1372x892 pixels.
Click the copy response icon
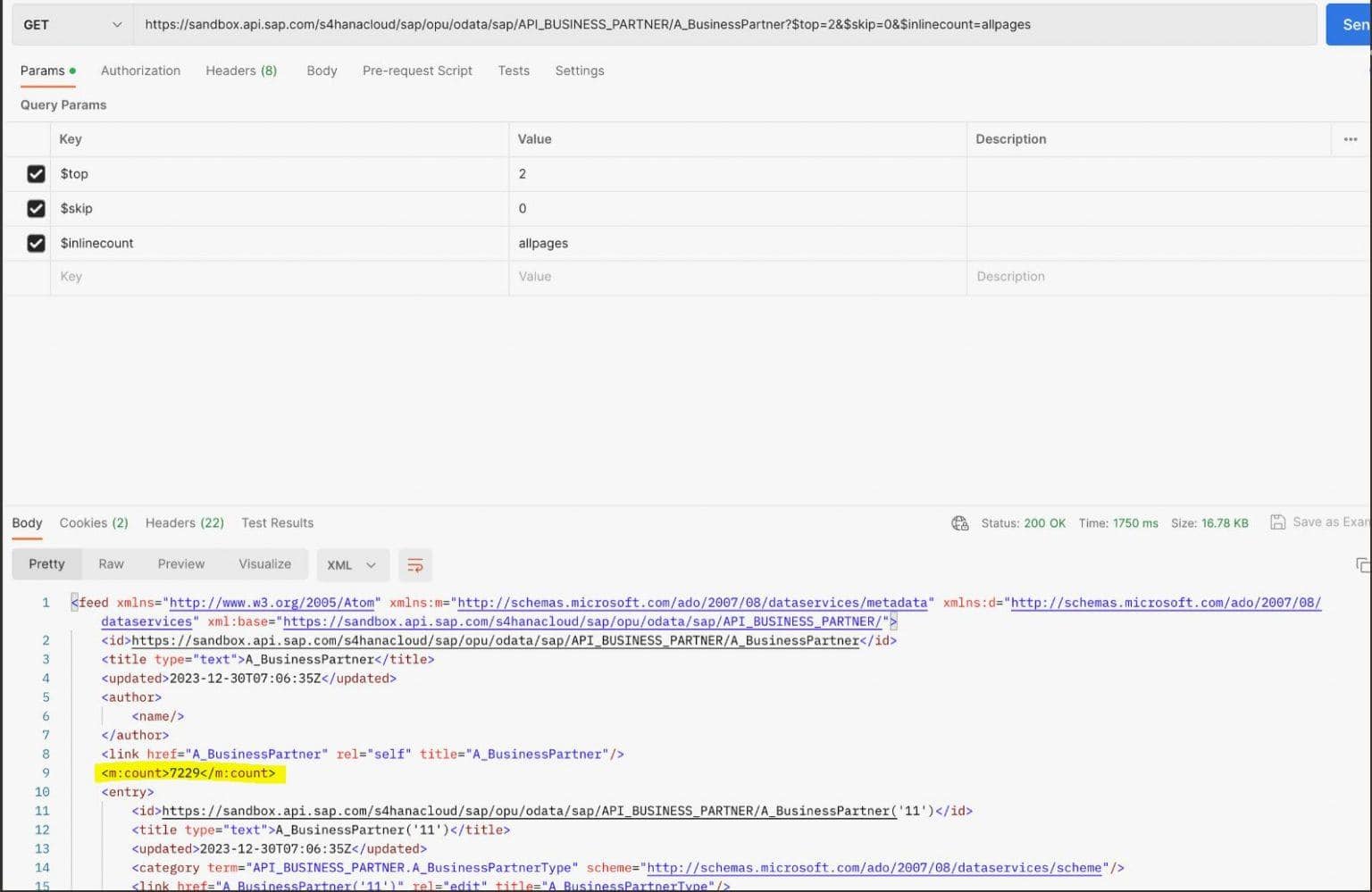pos(1362,565)
